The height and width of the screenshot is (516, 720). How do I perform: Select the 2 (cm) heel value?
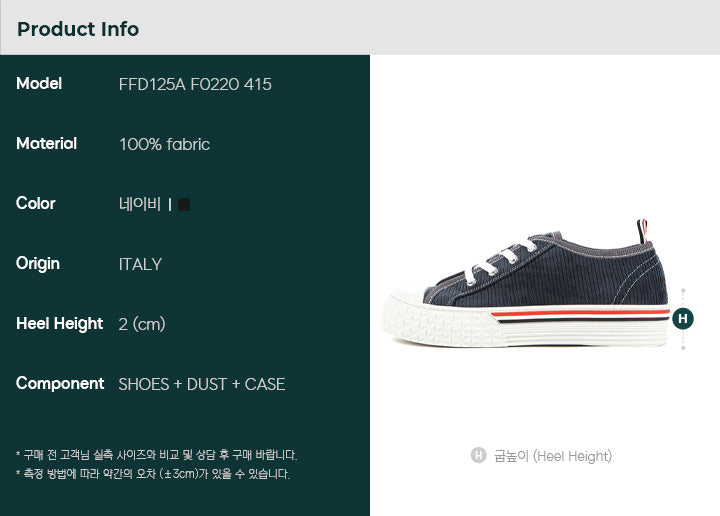point(142,324)
